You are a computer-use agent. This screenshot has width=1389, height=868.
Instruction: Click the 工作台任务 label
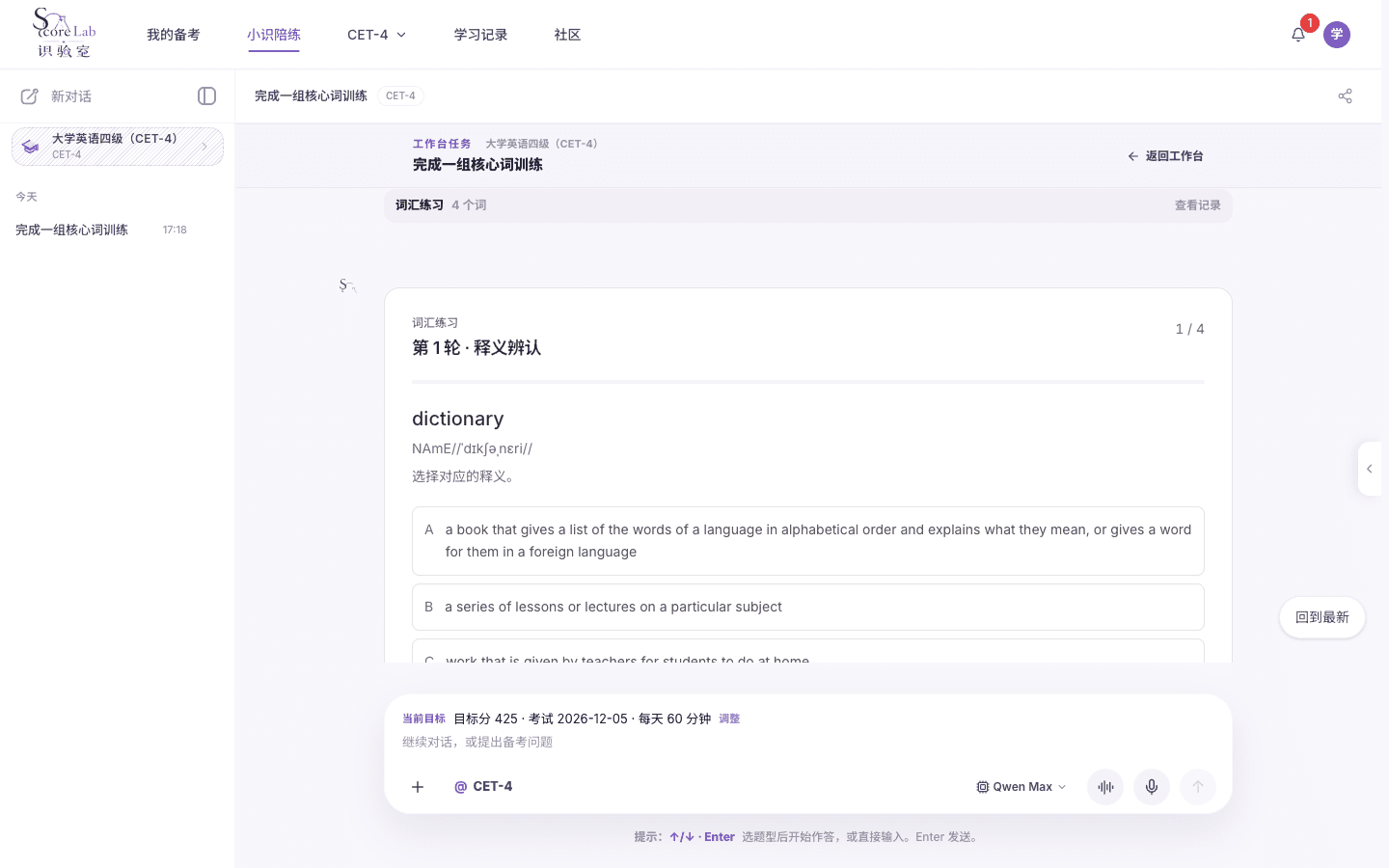pyautogui.click(x=442, y=144)
